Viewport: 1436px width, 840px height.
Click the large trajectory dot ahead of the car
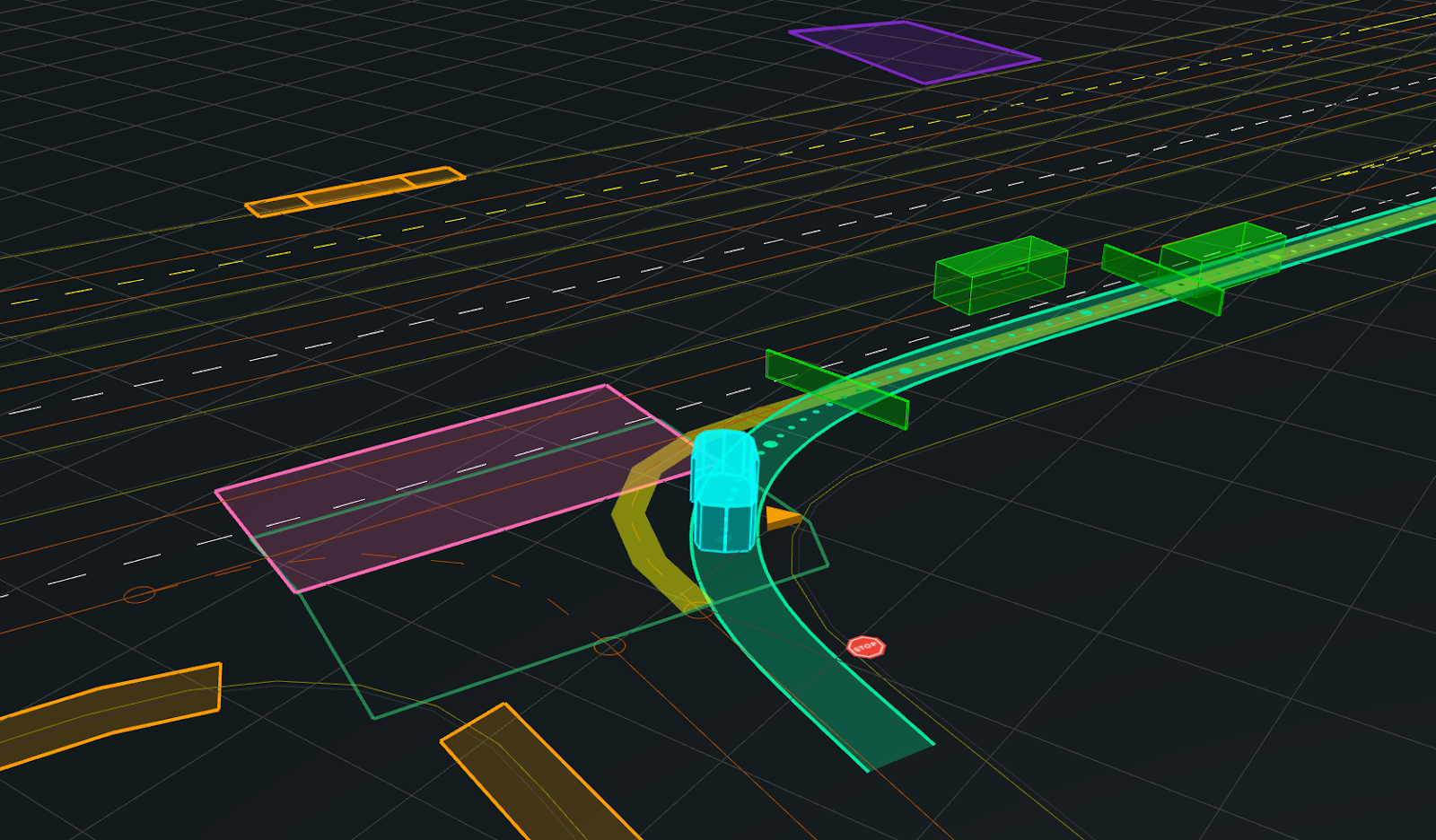(x=770, y=443)
